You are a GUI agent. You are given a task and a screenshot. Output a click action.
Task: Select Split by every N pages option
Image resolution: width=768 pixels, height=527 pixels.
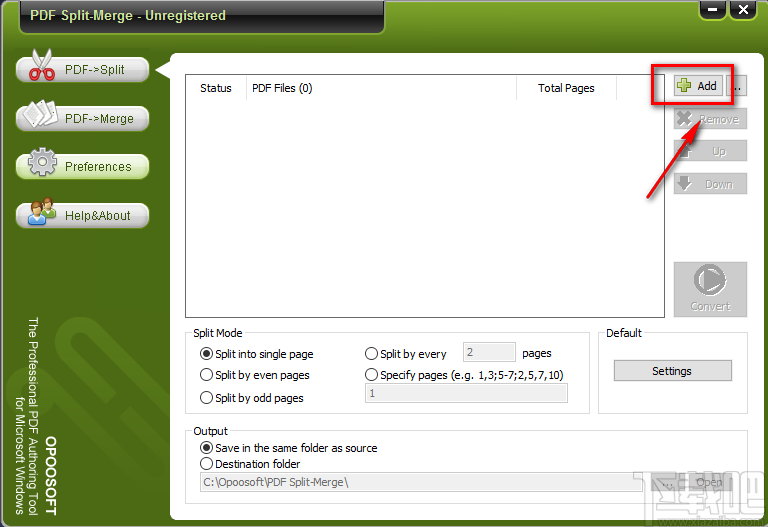click(x=406, y=354)
